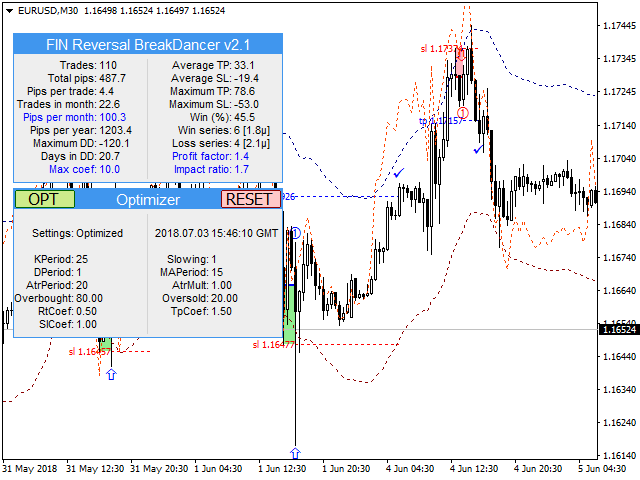Image resolution: width=640 pixels, height=480 pixels.
Task: Click the Profit factor: 1.4 statistic
Action: pyautogui.click(x=210, y=156)
